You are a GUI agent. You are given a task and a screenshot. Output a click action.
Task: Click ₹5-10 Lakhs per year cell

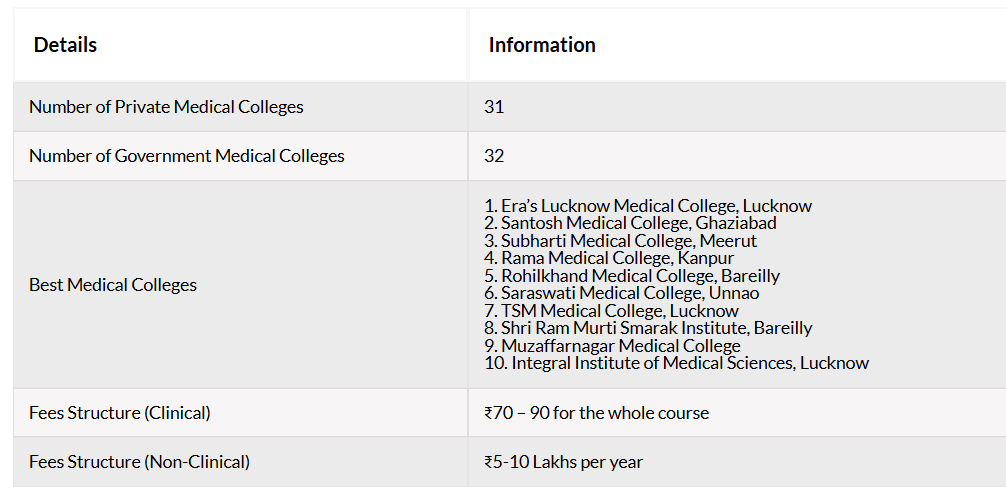(x=738, y=462)
